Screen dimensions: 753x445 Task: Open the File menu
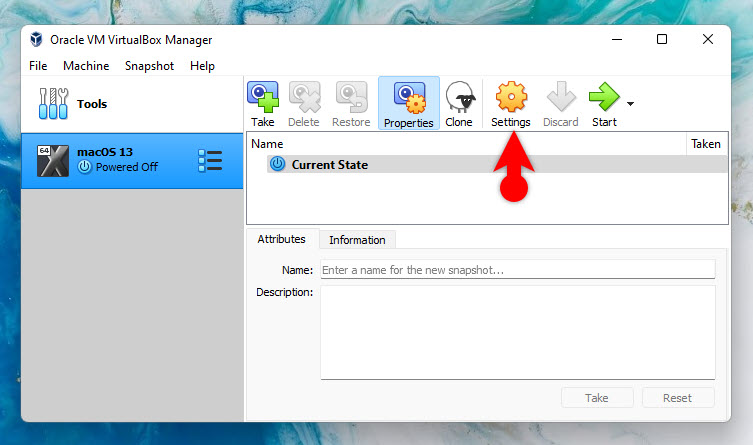tap(38, 66)
